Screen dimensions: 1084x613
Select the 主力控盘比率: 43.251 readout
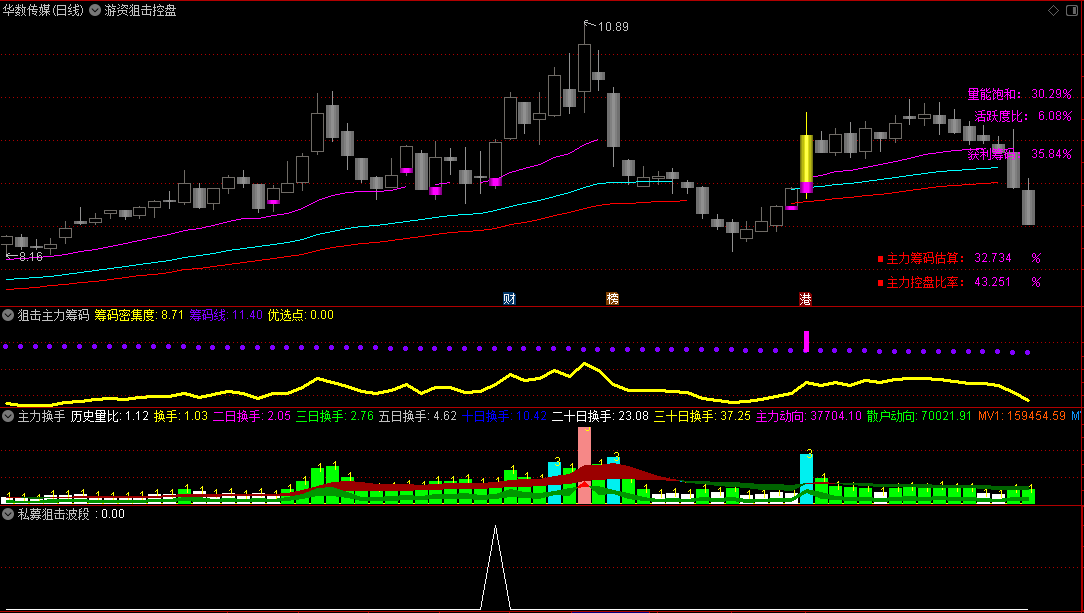tap(949, 282)
